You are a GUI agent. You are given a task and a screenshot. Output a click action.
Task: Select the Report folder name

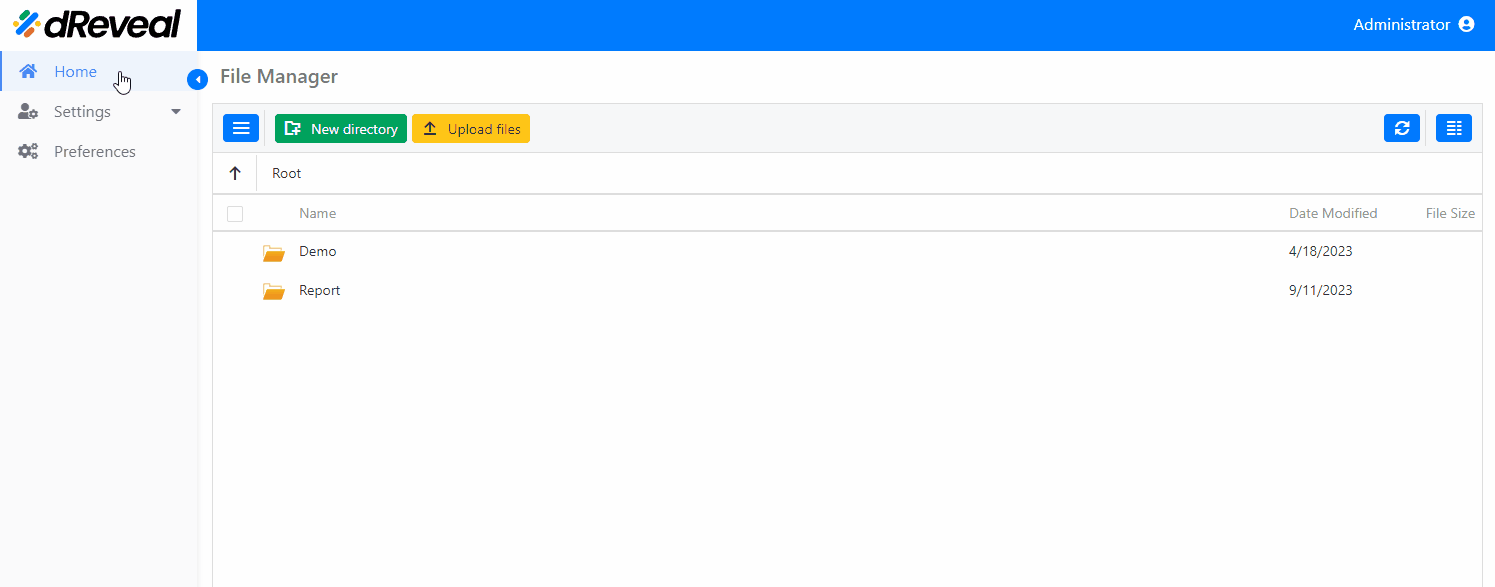pos(320,290)
